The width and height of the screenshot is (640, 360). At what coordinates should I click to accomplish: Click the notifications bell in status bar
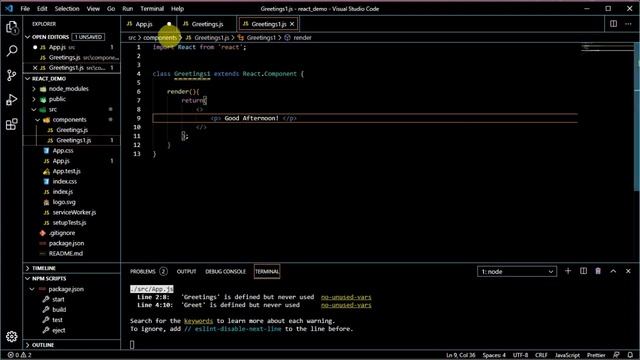pos(631,355)
